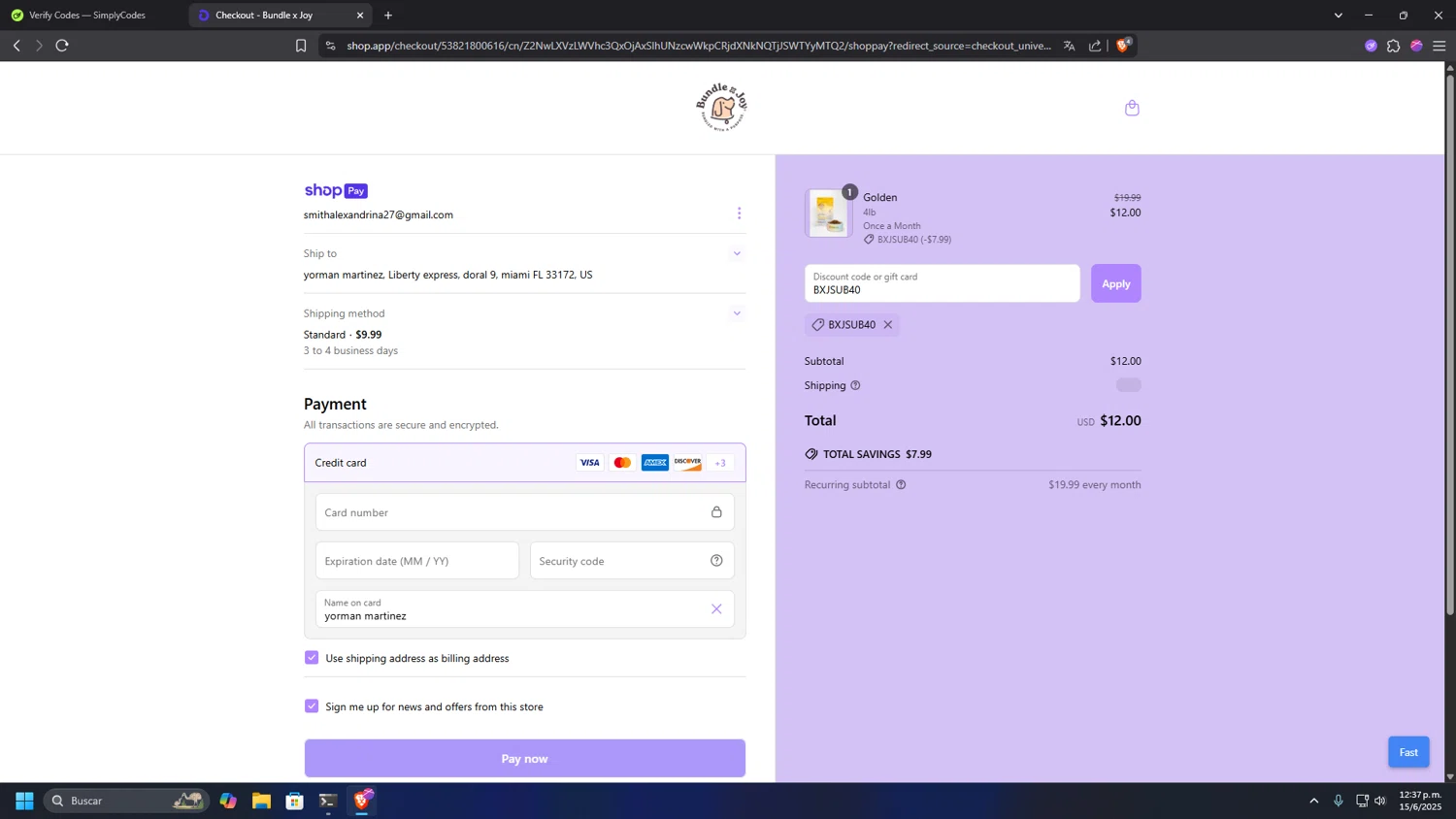The height and width of the screenshot is (819, 1456).
Task: Click the Discover card icon
Action: [687, 463]
